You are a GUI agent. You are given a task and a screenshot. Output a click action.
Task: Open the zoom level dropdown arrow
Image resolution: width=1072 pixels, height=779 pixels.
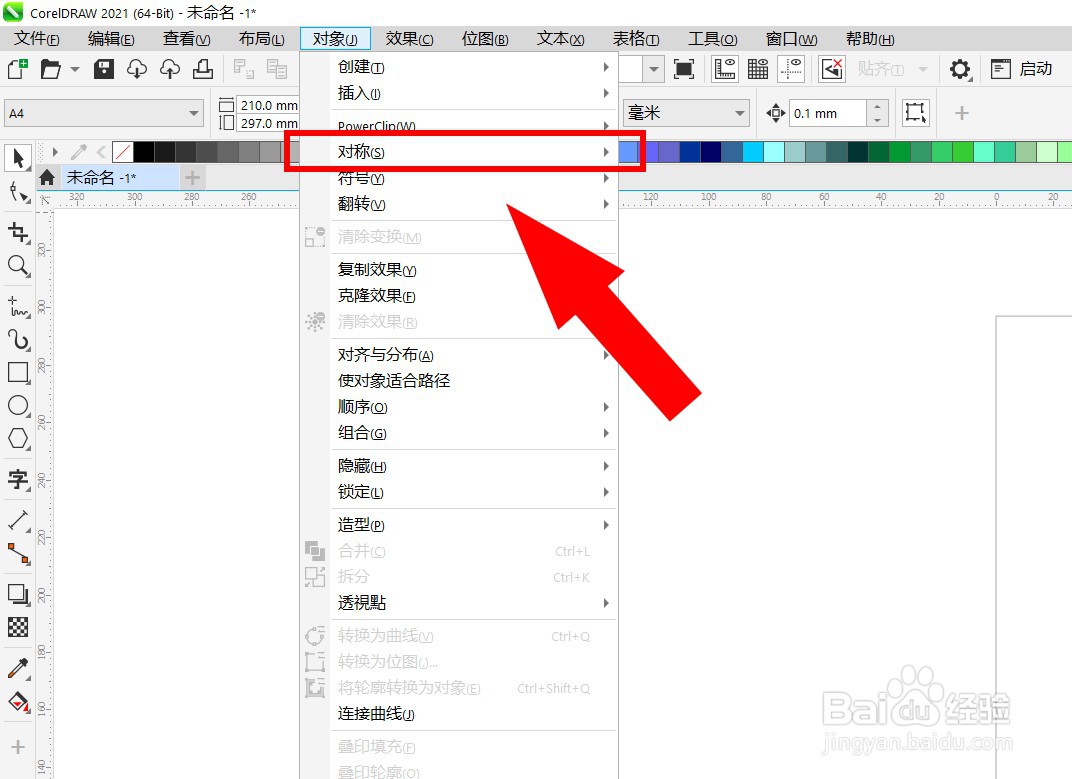(x=654, y=69)
